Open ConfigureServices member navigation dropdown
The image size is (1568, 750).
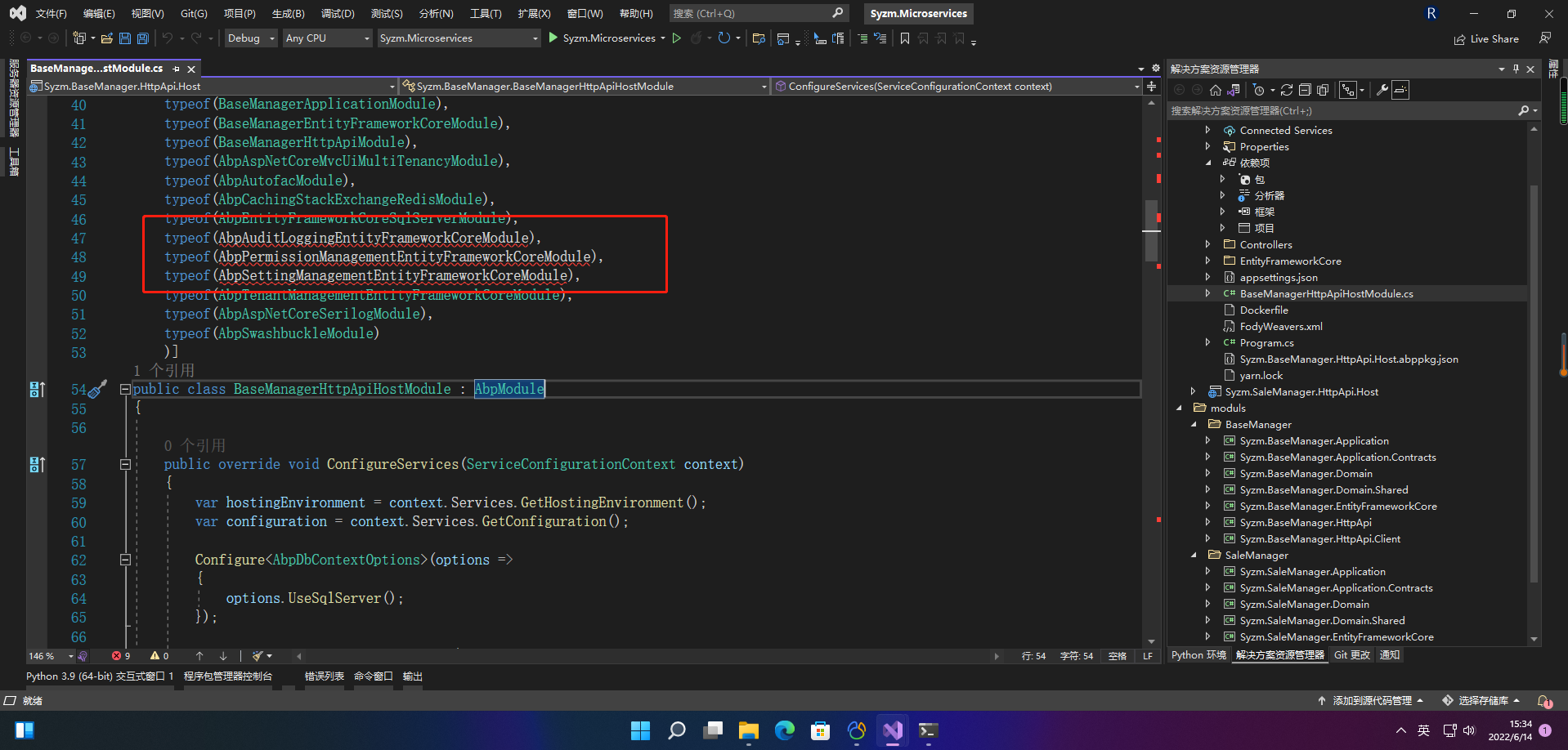pyautogui.click(x=956, y=87)
